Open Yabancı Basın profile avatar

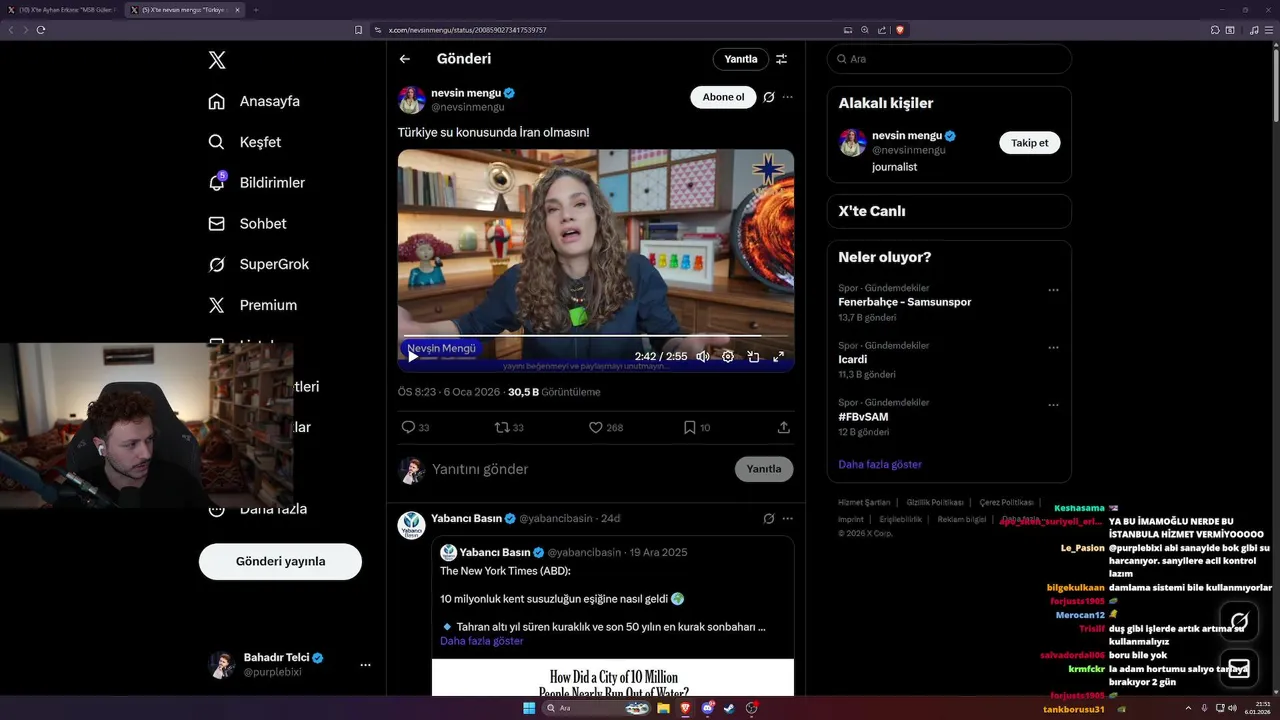point(412,525)
